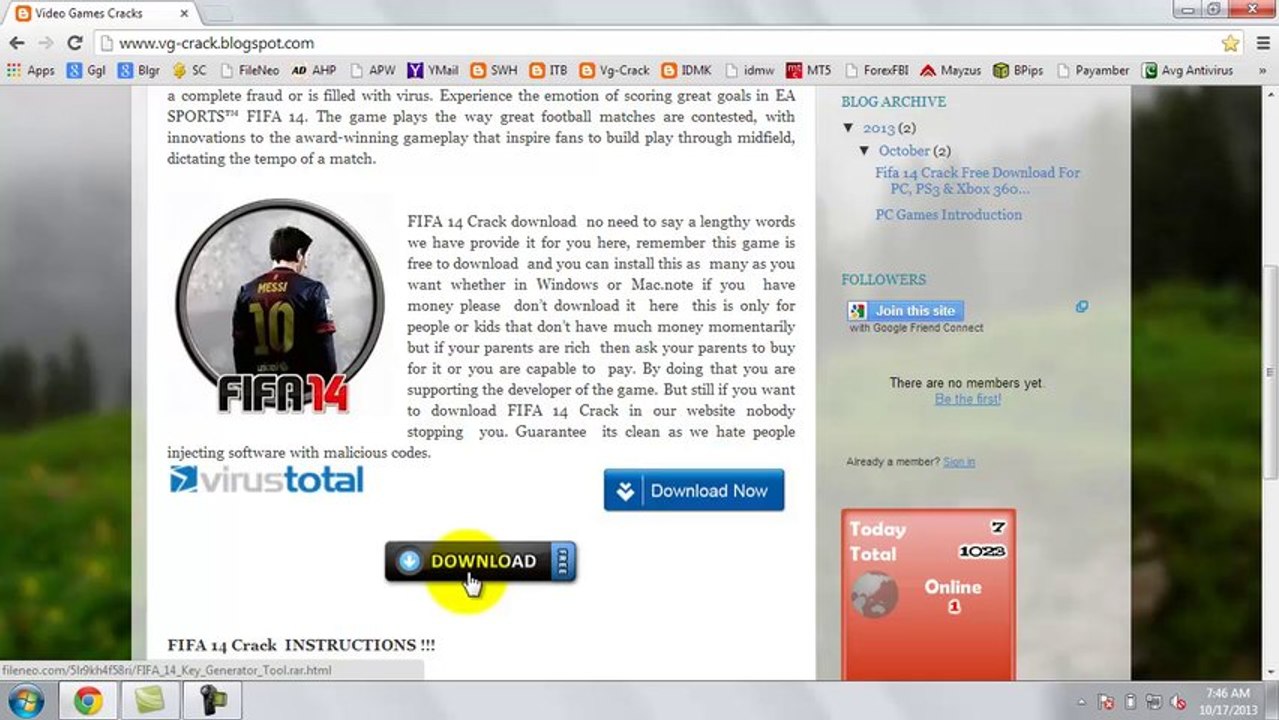1279x720 pixels.
Task: Click the Friend Connect gadget icon
Action: (x=1082, y=307)
